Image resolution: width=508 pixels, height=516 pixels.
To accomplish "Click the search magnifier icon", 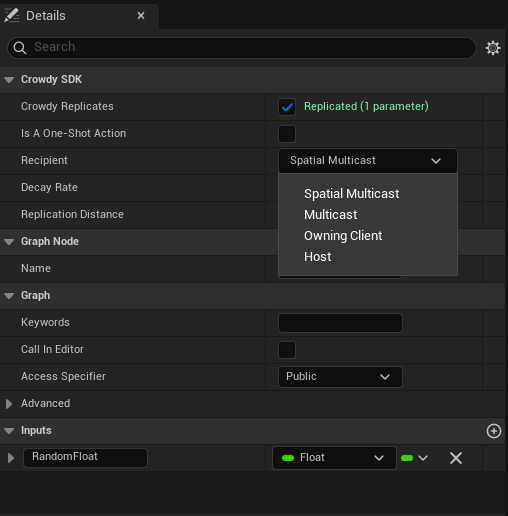I will (20, 48).
